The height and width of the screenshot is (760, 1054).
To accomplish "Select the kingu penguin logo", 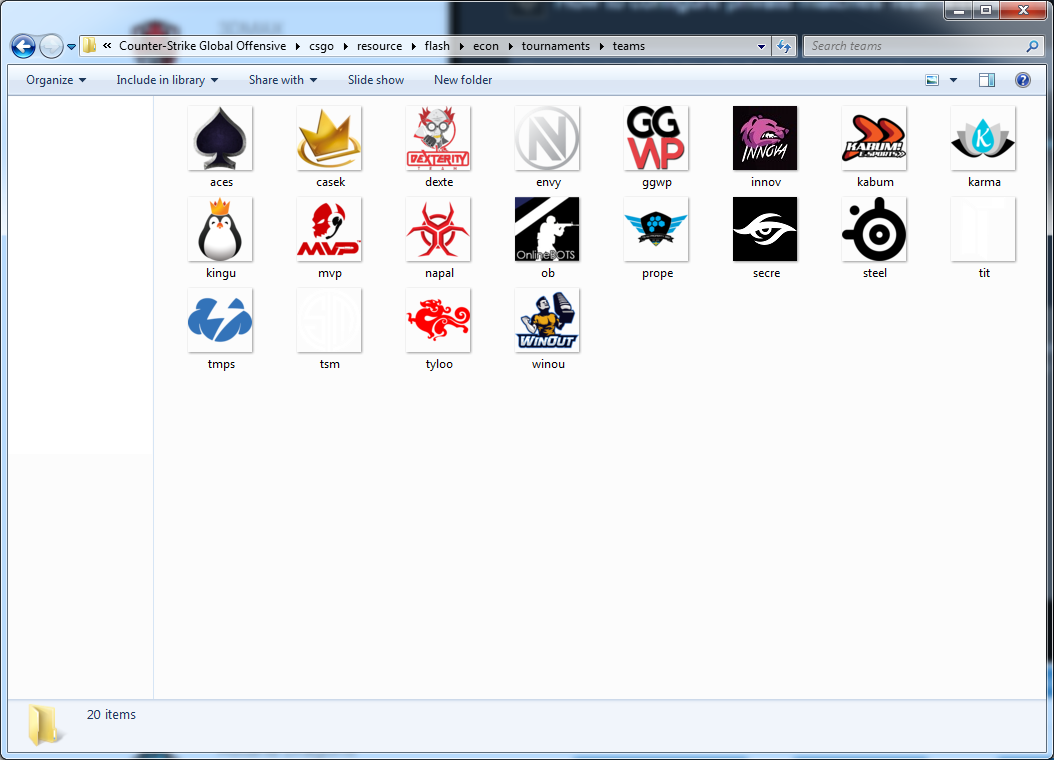I will coord(220,229).
